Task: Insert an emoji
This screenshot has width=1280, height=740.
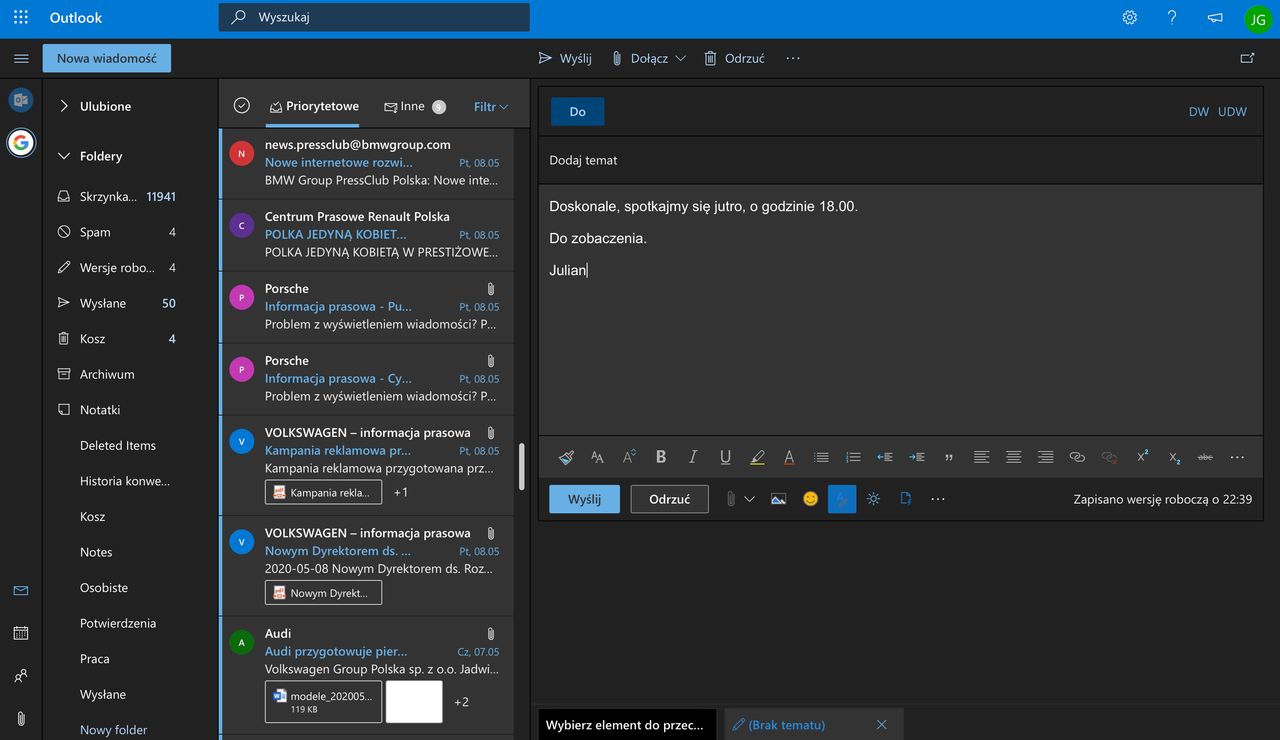Action: [810, 499]
